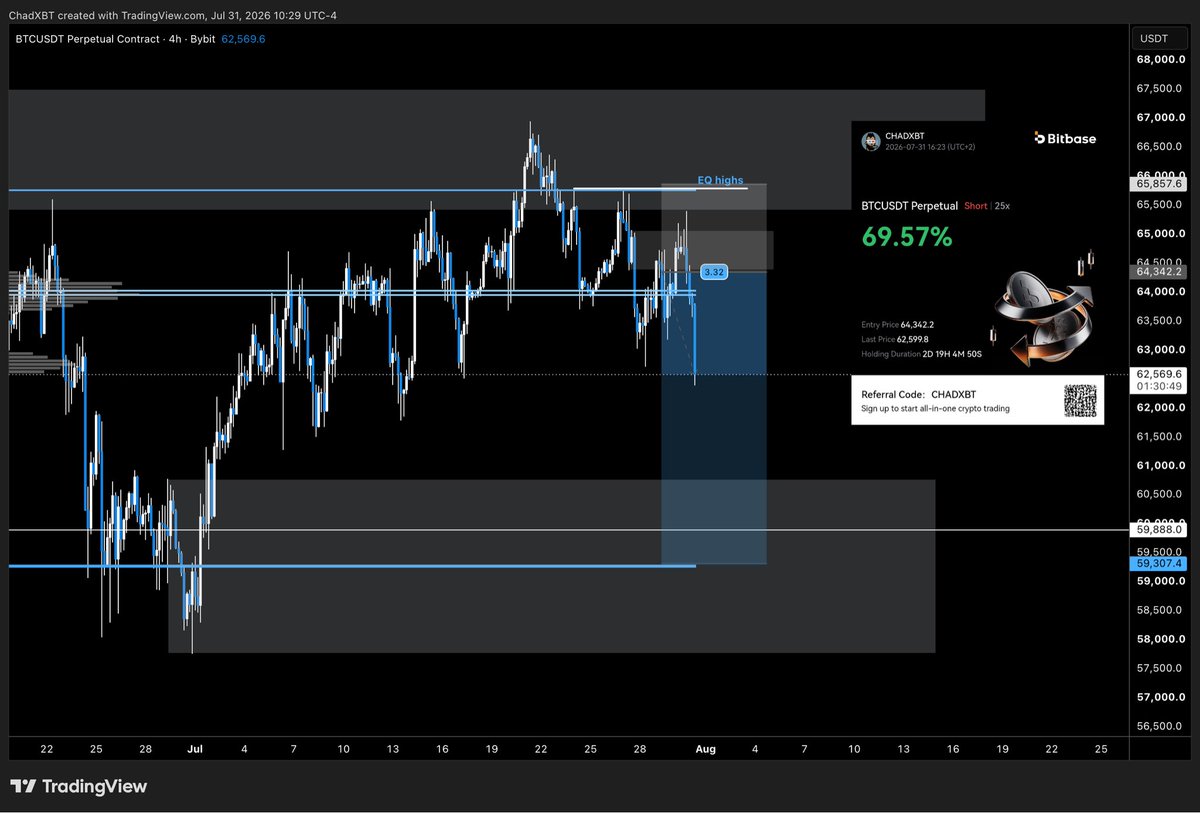Click the 62,569.6 current price axis tag
The height and width of the screenshot is (813, 1200).
1158,372
